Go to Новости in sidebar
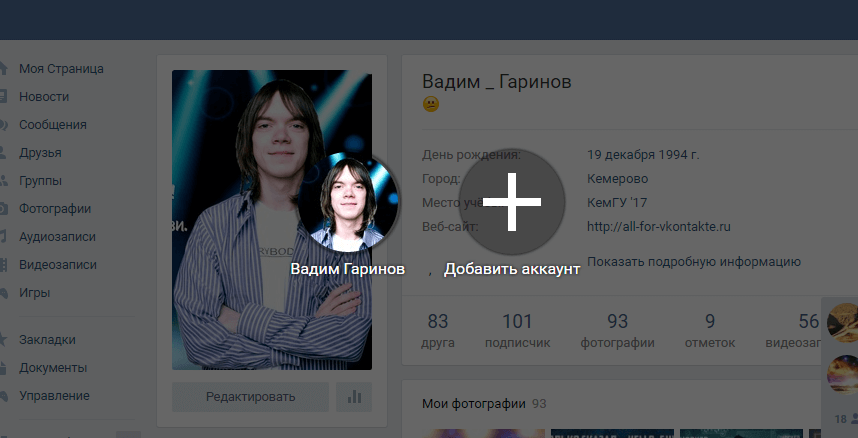This screenshot has width=858, height=438. 44,96
